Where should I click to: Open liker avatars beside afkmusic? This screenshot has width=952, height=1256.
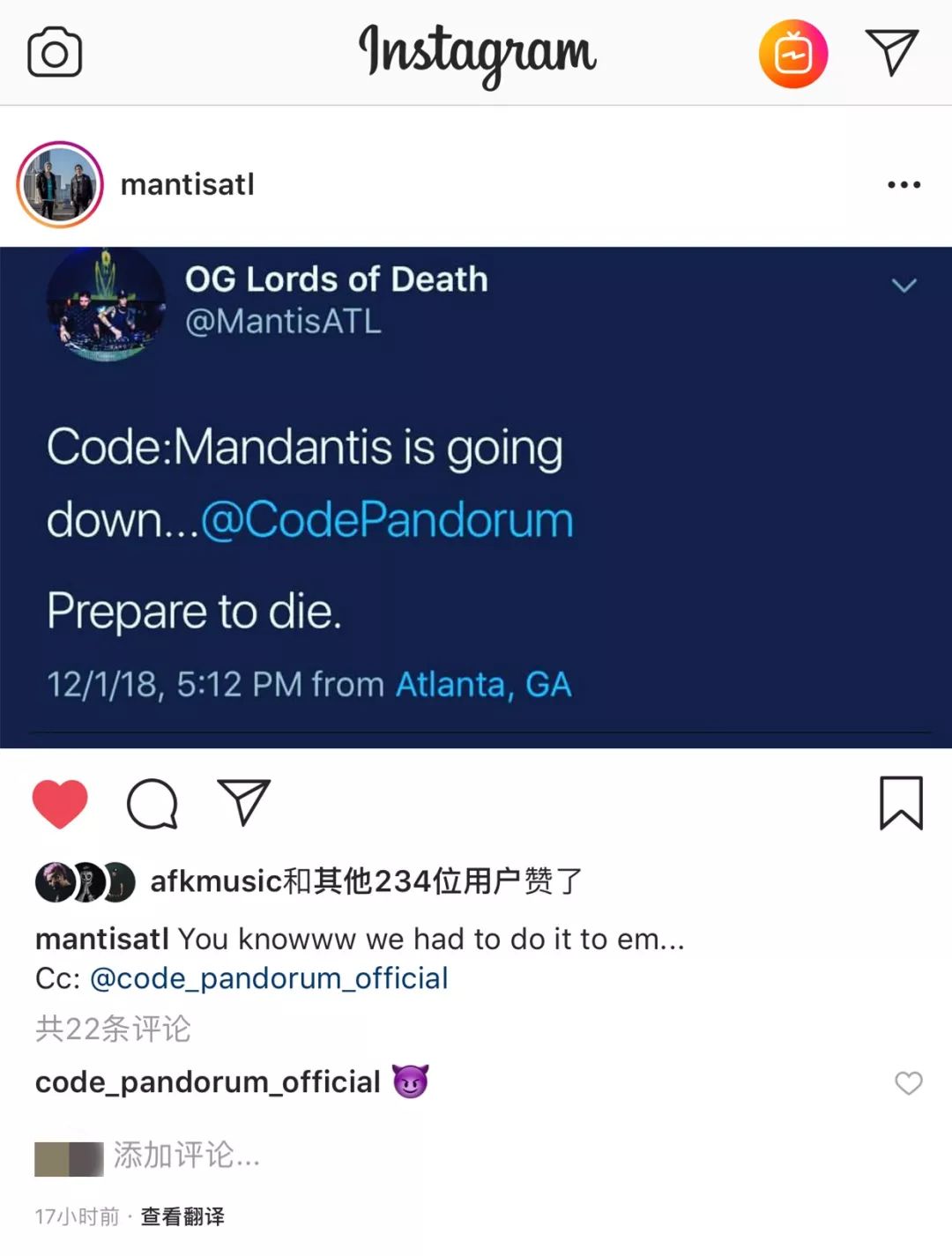pos(85,881)
